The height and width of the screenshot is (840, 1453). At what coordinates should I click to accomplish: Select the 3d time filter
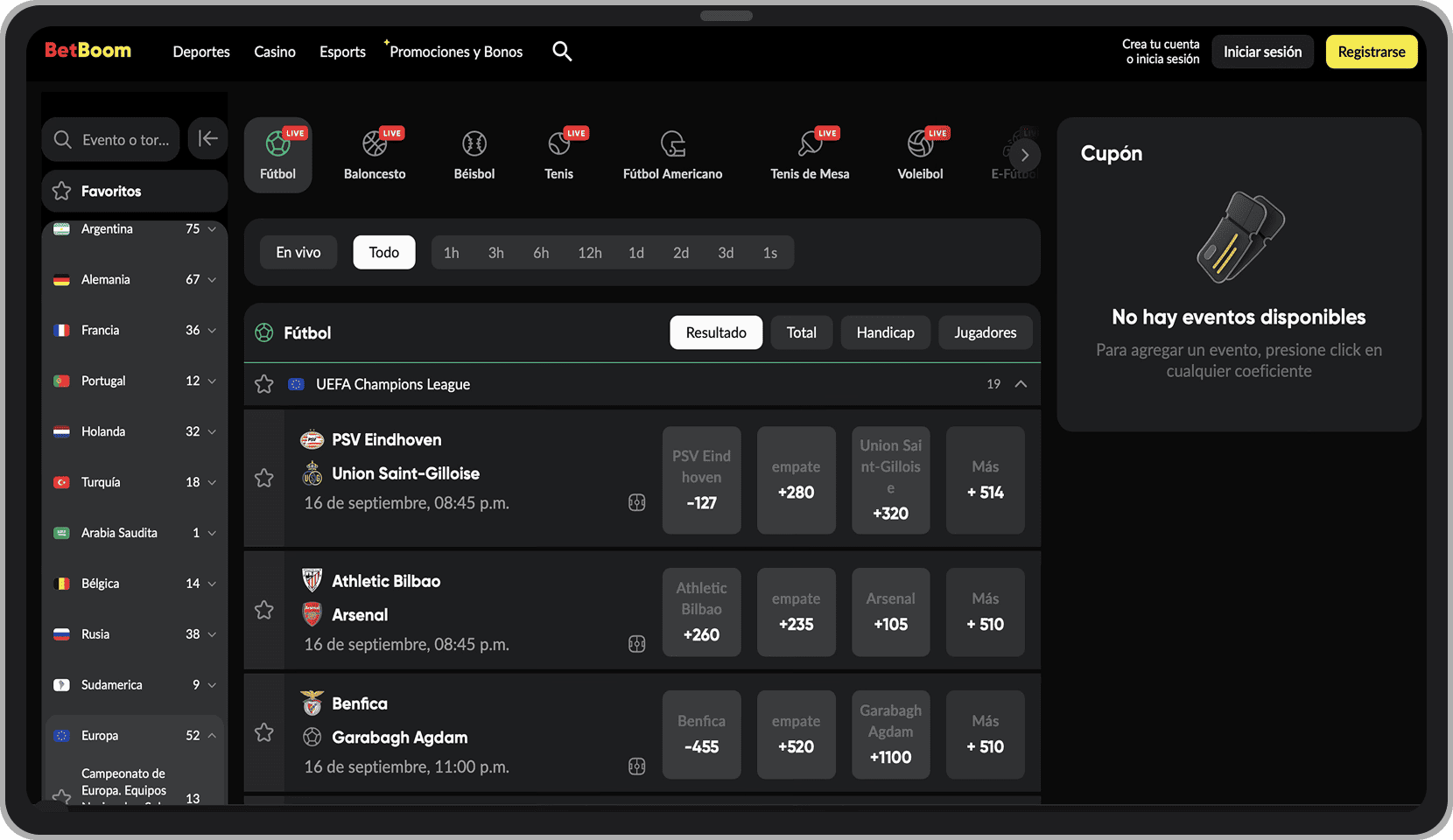pyautogui.click(x=726, y=253)
